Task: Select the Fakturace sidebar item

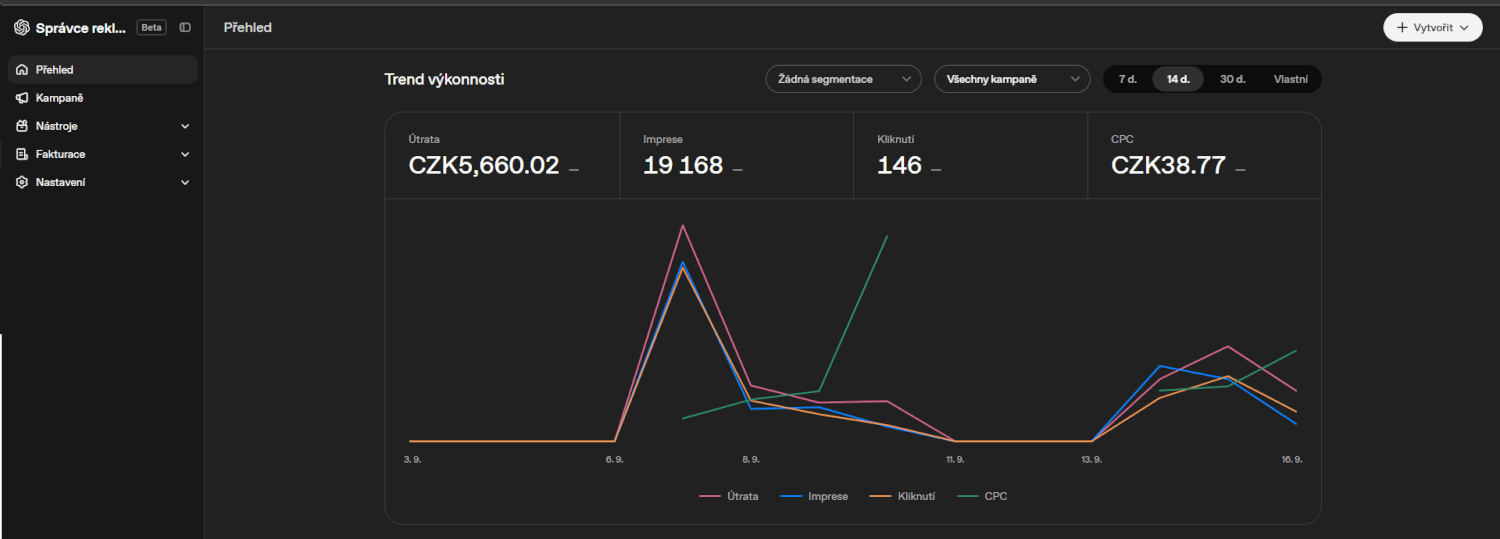Action: coord(103,154)
